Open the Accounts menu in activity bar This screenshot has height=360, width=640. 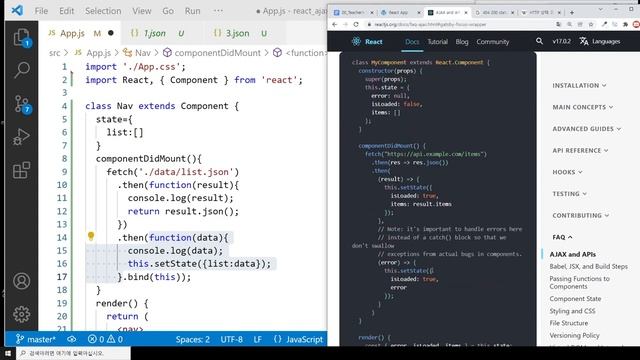[x=22, y=281]
